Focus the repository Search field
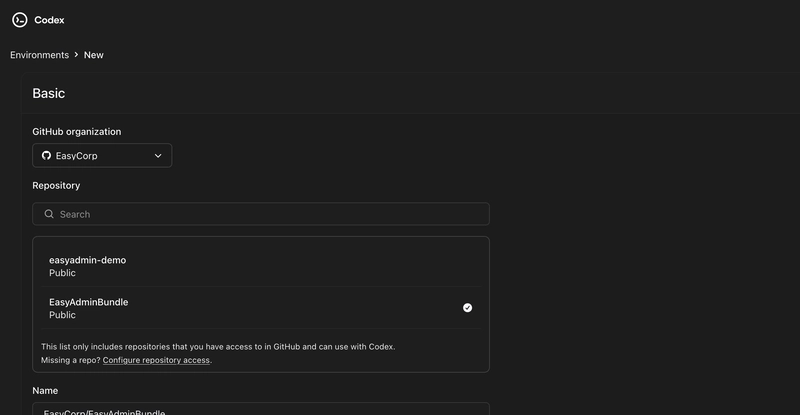800x415 pixels. pyautogui.click(x=270, y=214)
